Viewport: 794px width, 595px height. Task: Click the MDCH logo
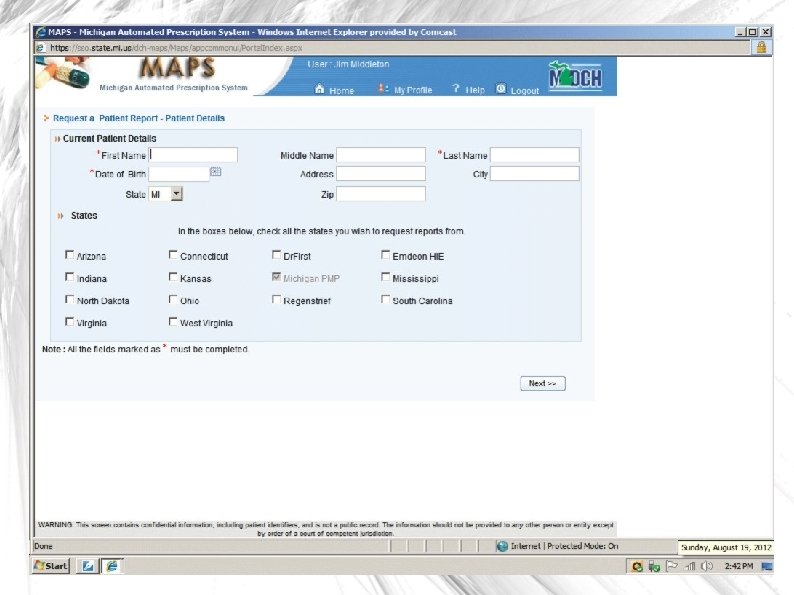click(x=575, y=75)
